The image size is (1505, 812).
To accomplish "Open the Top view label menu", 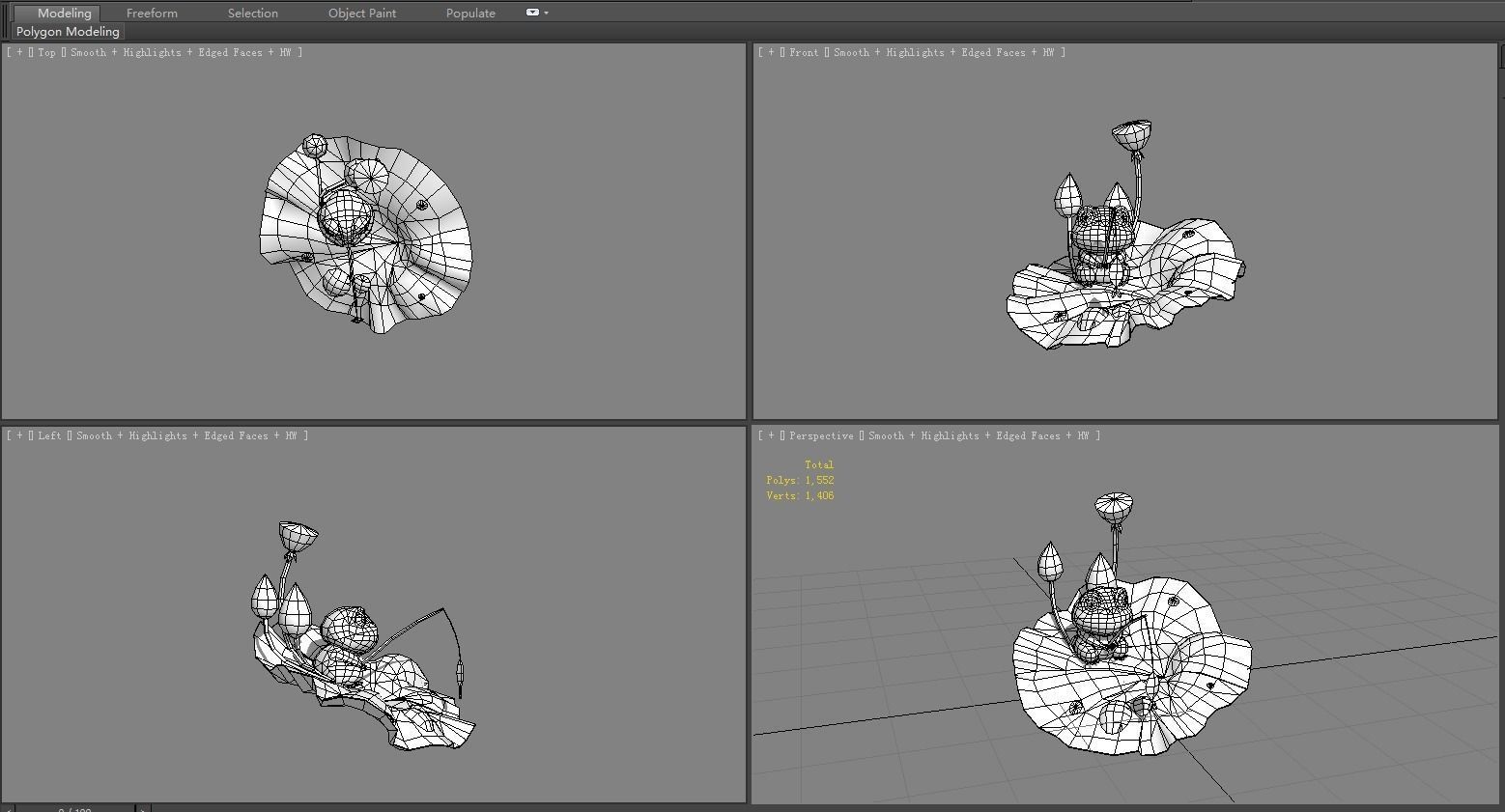I will coord(46,52).
